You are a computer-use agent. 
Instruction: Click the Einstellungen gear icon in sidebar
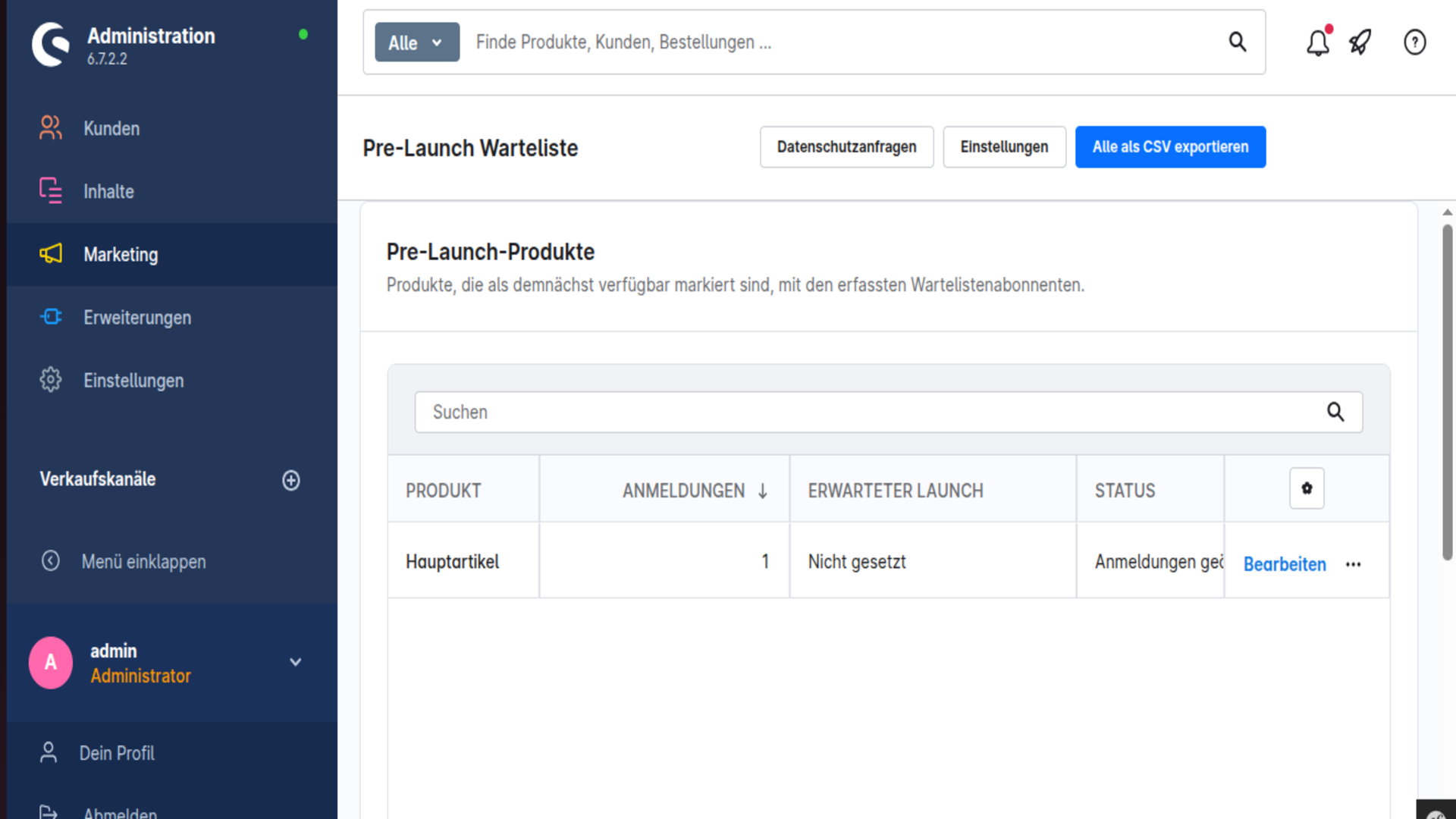pyautogui.click(x=51, y=379)
